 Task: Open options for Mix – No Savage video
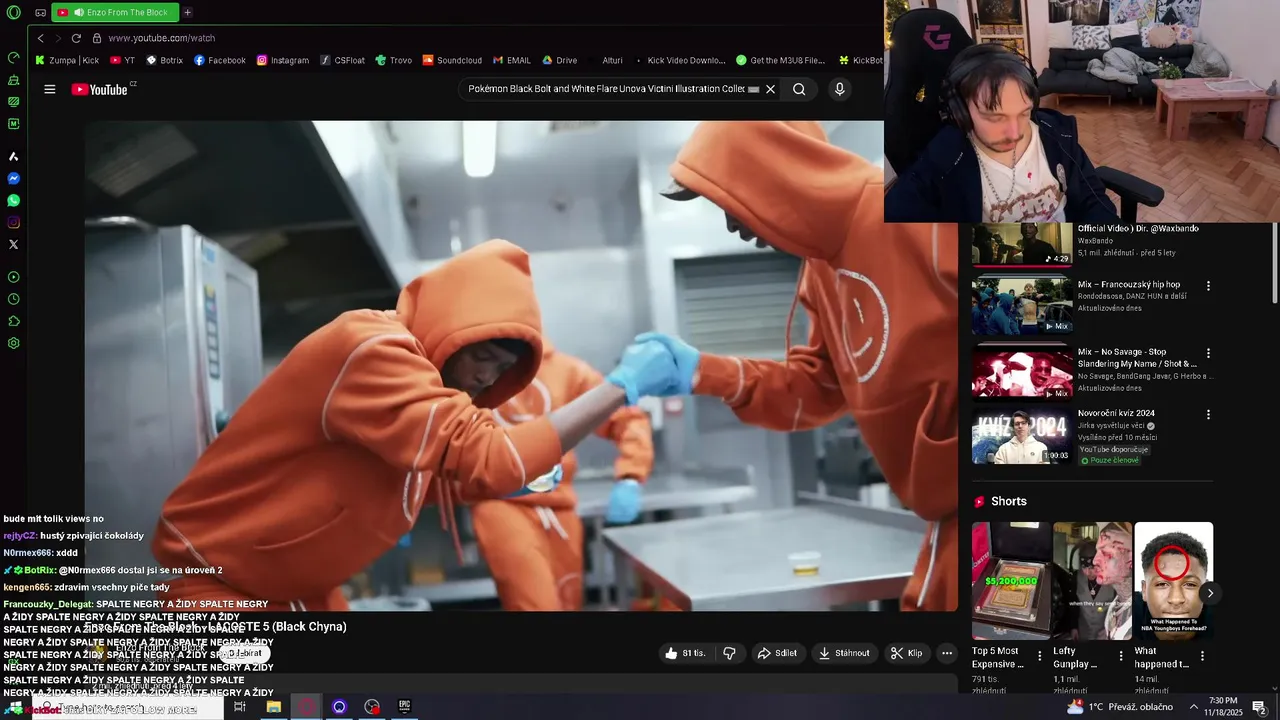(1208, 353)
